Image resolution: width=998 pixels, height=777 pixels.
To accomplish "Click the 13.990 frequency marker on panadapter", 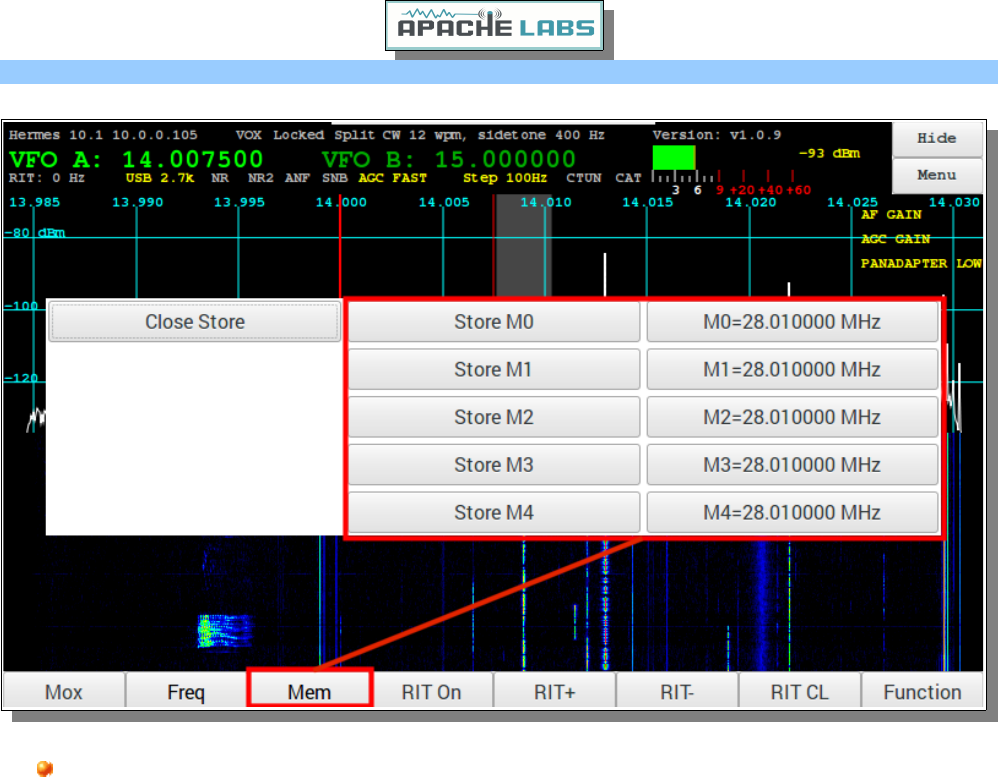I will [137, 202].
